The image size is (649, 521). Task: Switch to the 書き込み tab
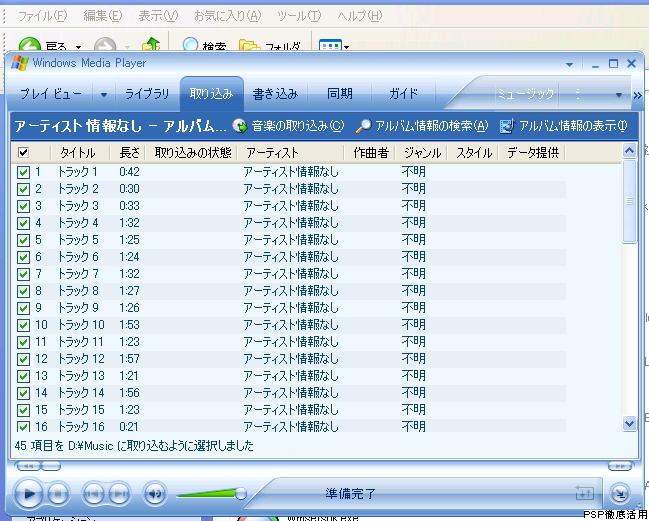click(275, 94)
